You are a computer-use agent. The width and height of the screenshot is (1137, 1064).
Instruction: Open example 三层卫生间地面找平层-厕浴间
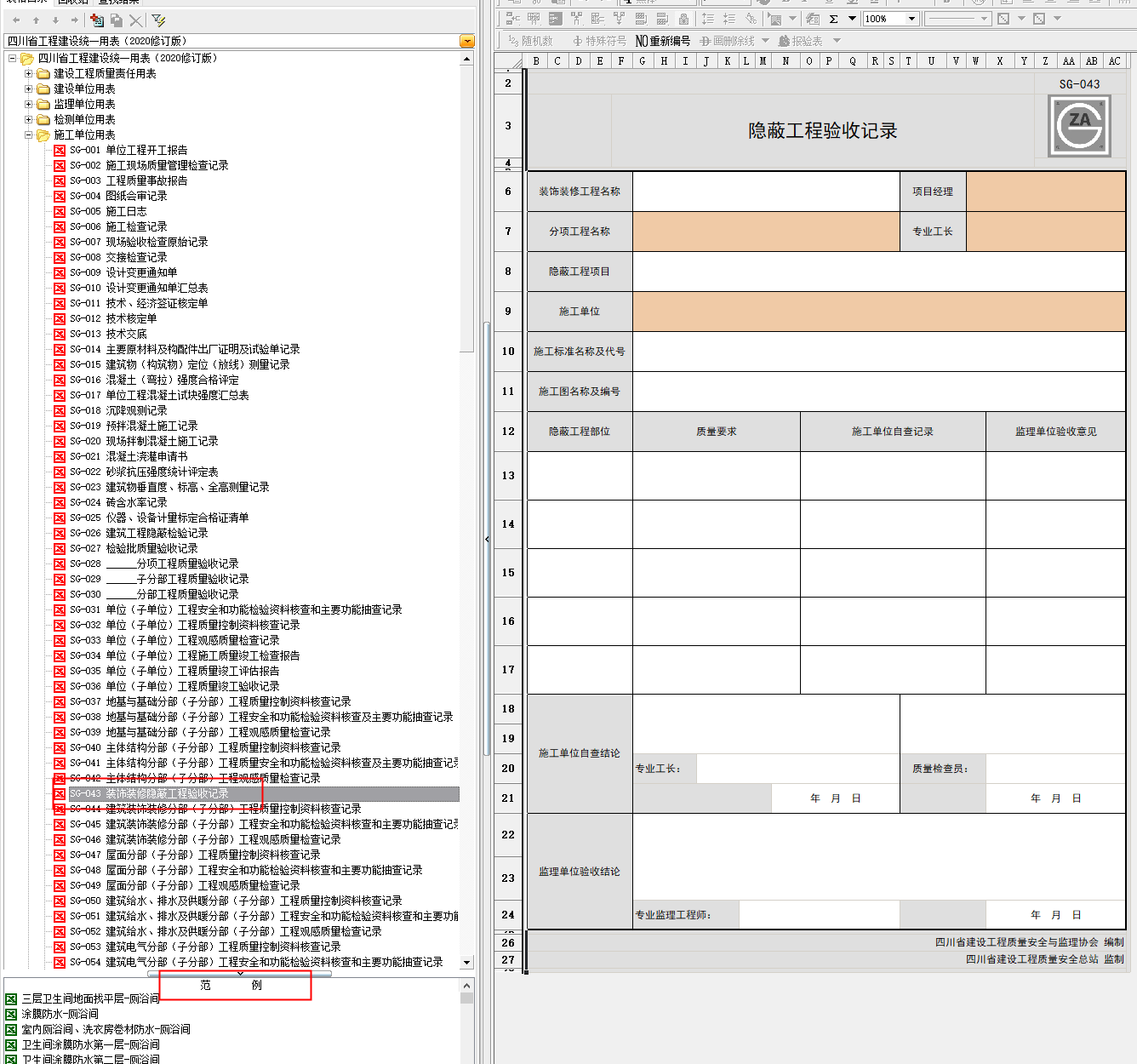[x=90, y=998]
